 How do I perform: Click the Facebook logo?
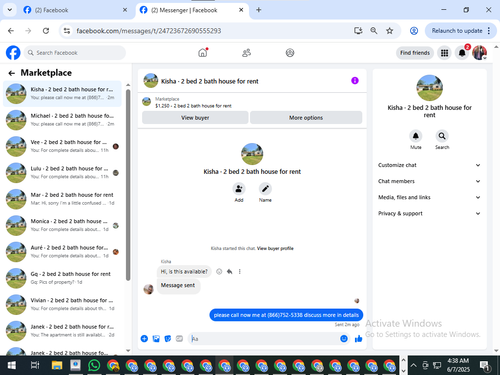click(x=13, y=53)
